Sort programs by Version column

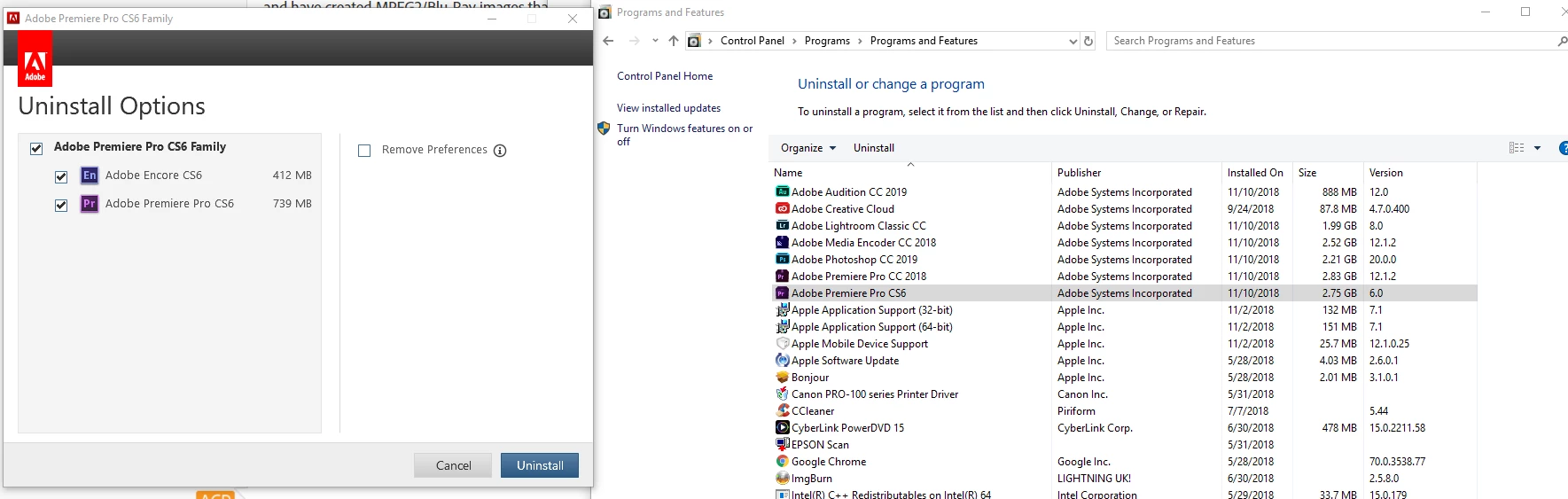pos(1420,173)
